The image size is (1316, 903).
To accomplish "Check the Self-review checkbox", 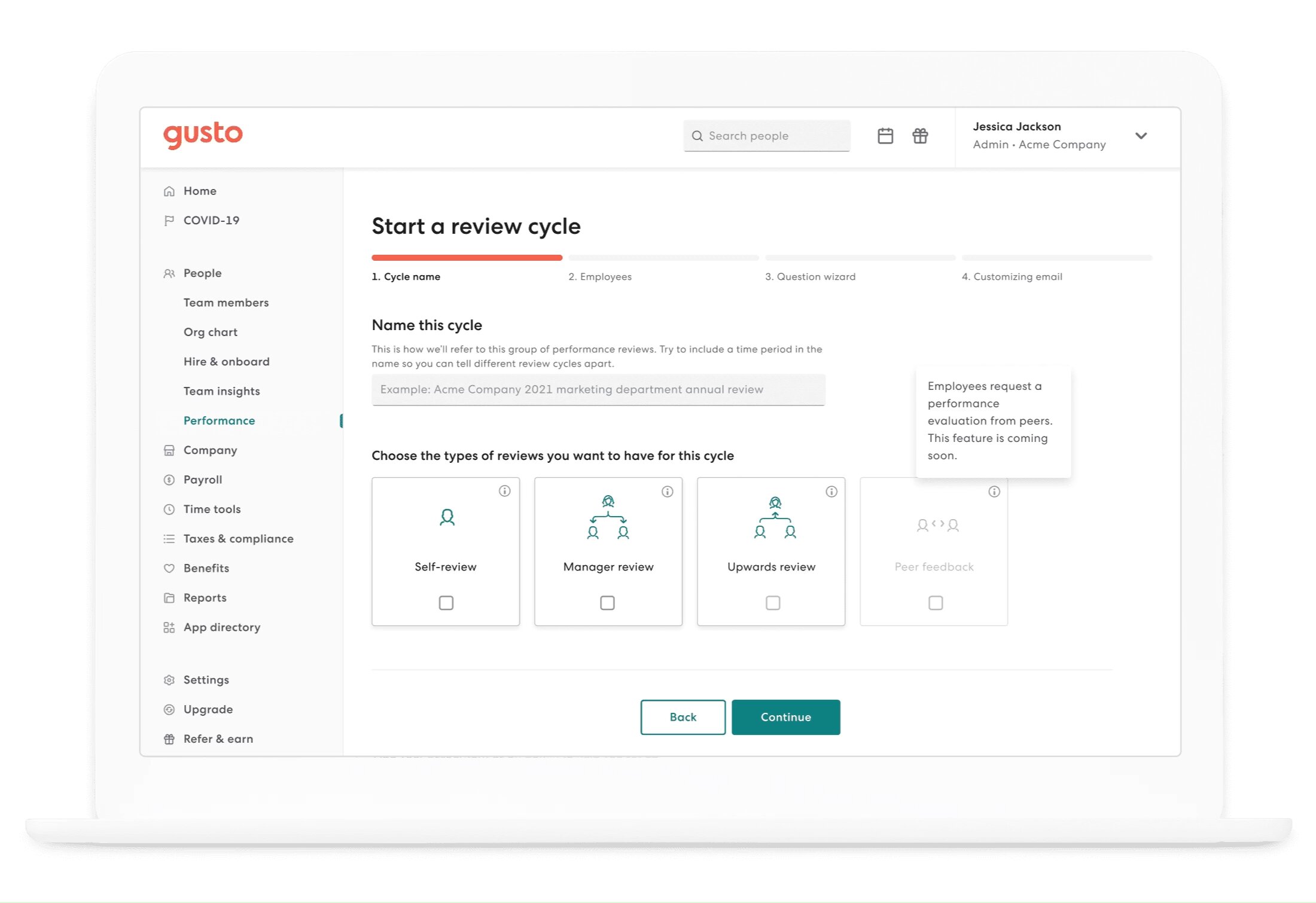I will (x=446, y=603).
